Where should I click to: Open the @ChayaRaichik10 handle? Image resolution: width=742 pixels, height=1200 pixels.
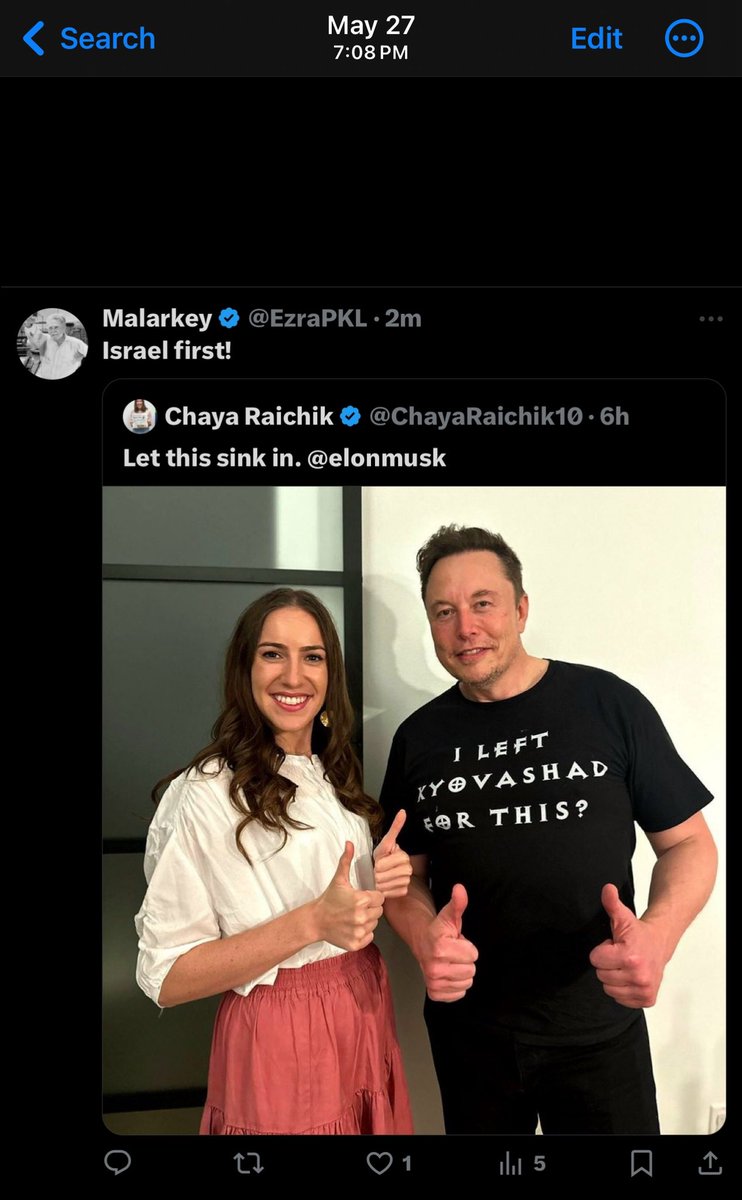point(476,416)
